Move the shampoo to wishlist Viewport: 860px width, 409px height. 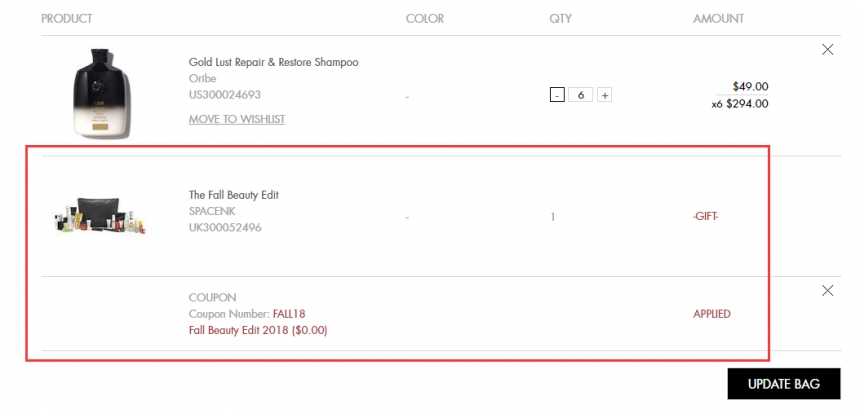[x=236, y=119]
